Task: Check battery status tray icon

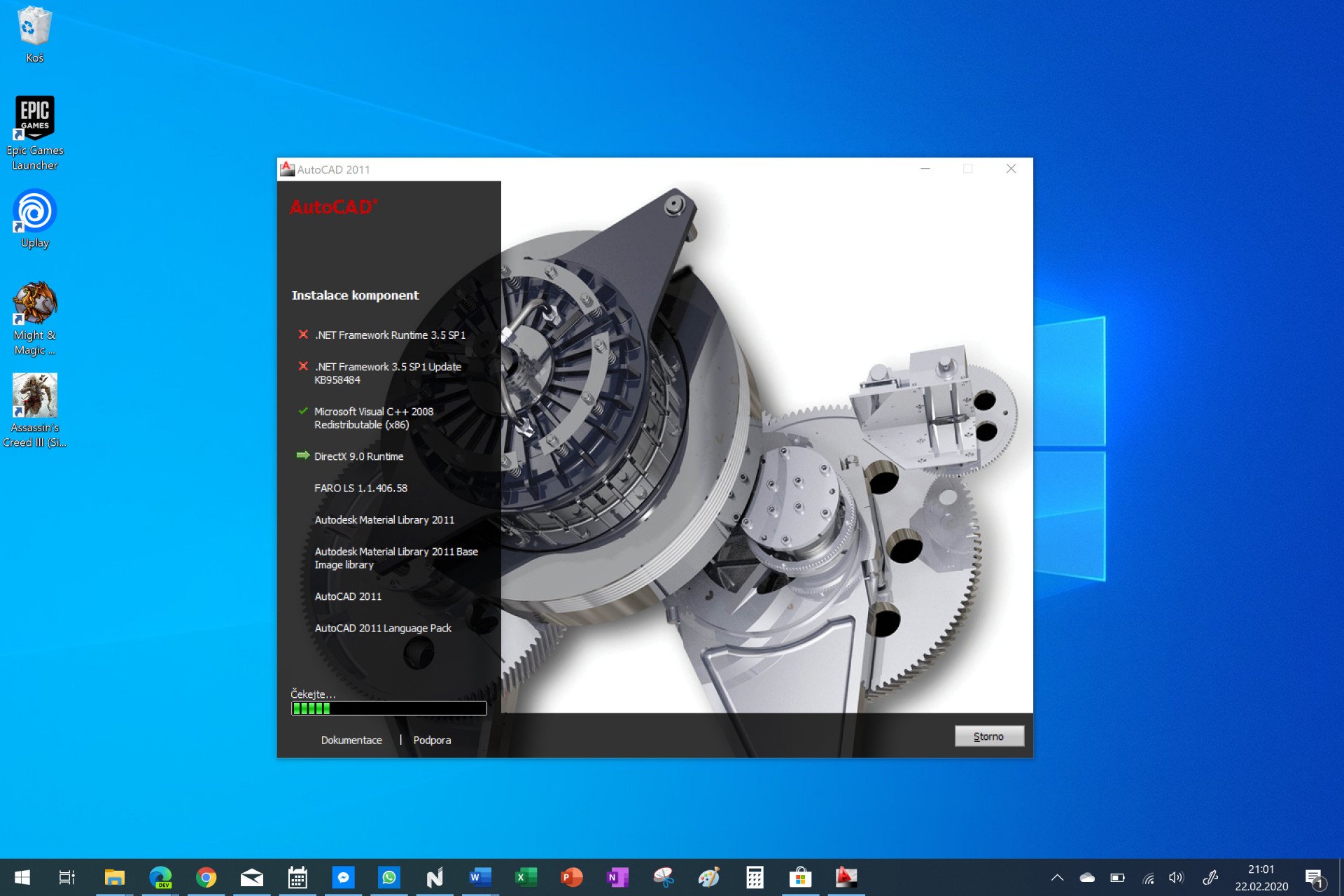Action: pos(1117,877)
